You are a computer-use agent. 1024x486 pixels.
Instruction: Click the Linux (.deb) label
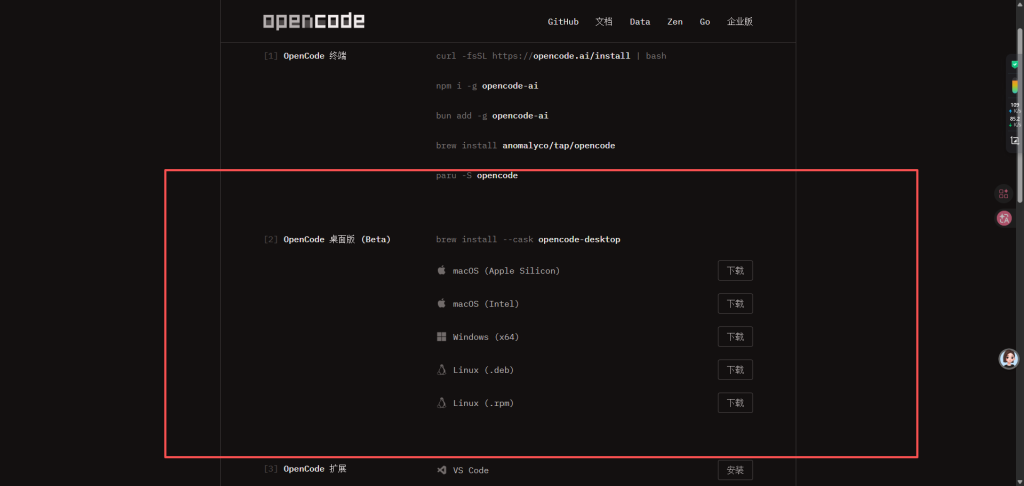click(483, 370)
